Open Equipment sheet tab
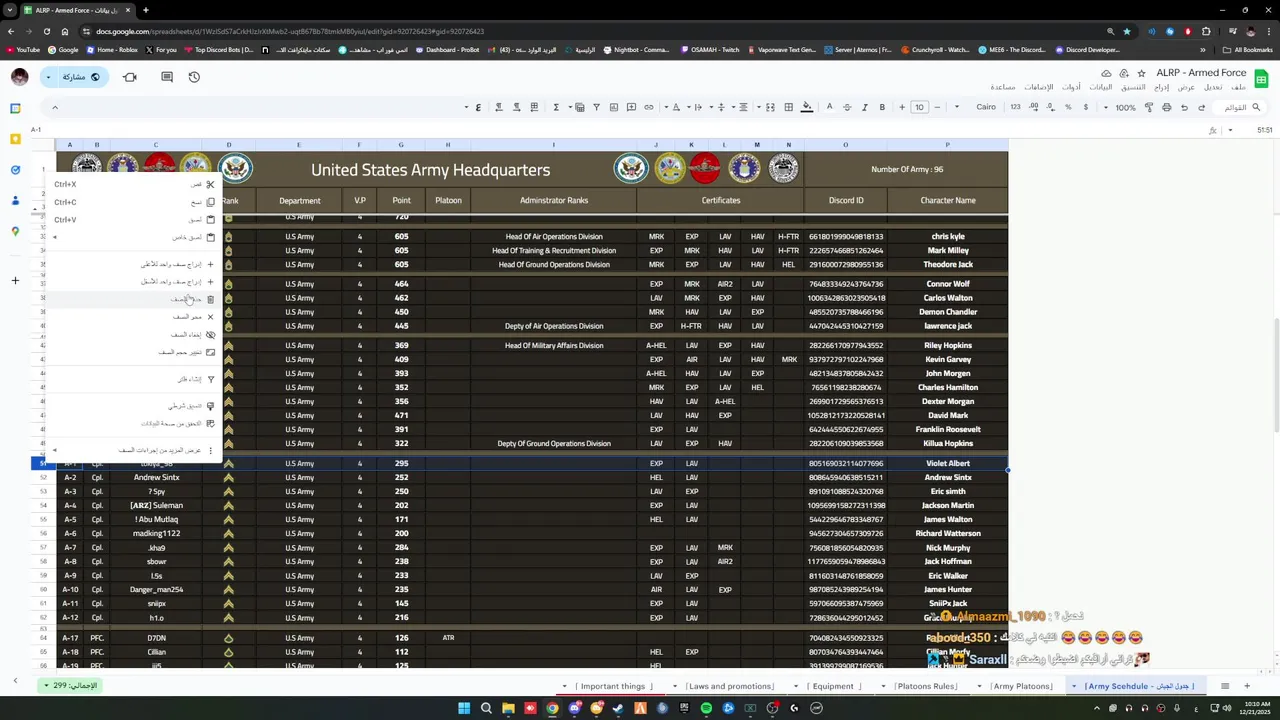The height and width of the screenshot is (720, 1280). tap(833, 686)
